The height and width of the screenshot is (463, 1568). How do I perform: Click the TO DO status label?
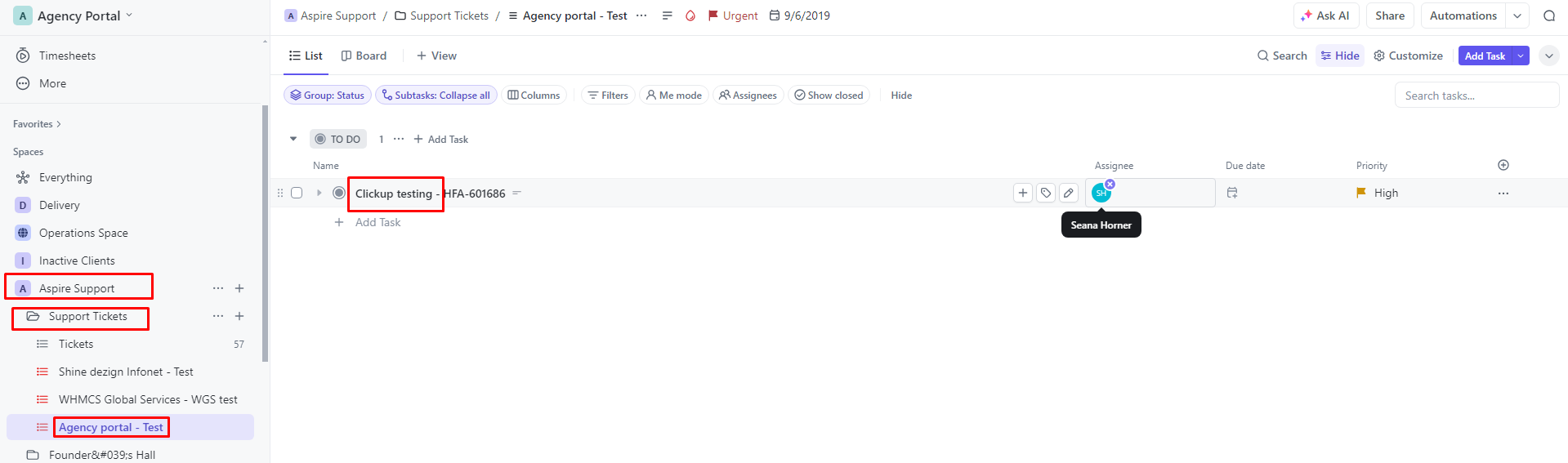click(x=338, y=139)
